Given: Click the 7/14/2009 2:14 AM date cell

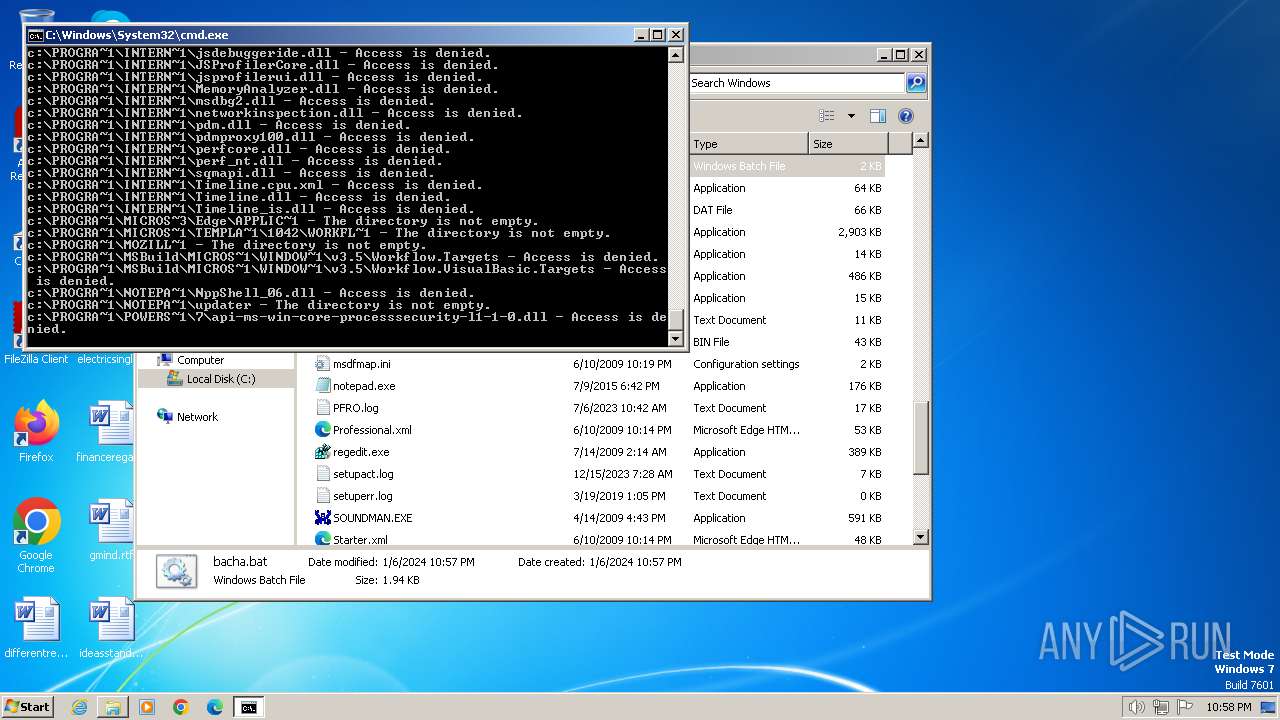Looking at the screenshot, I should point(618,452).
